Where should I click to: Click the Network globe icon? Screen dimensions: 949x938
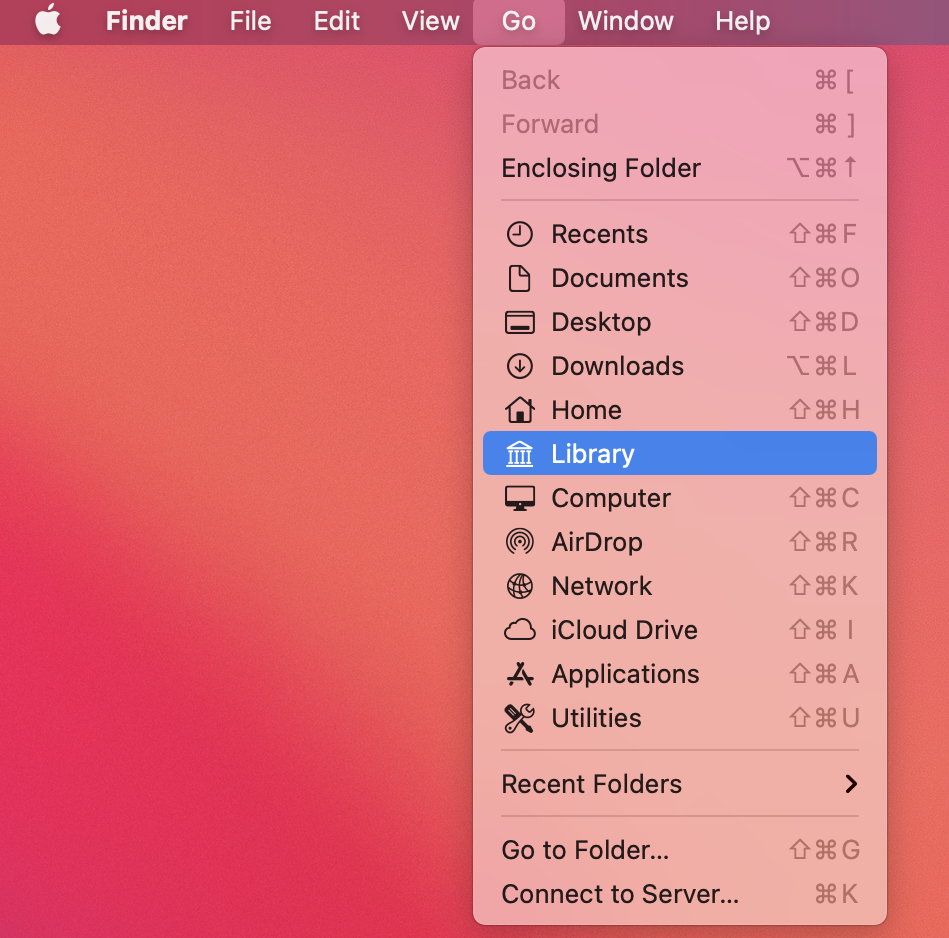[x=519, y=586]
